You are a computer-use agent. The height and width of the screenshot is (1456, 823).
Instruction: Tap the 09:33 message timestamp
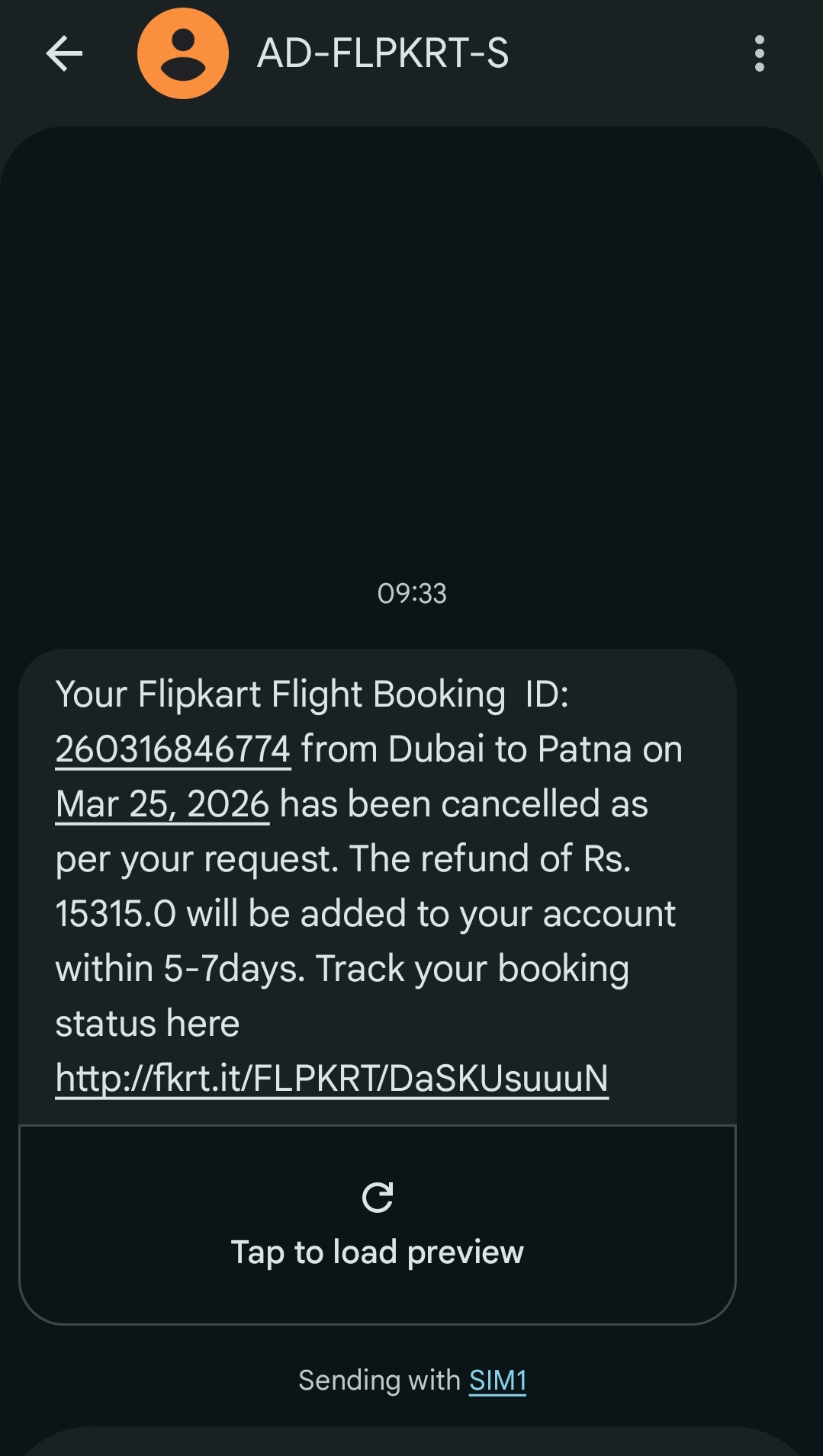point(412,594)
